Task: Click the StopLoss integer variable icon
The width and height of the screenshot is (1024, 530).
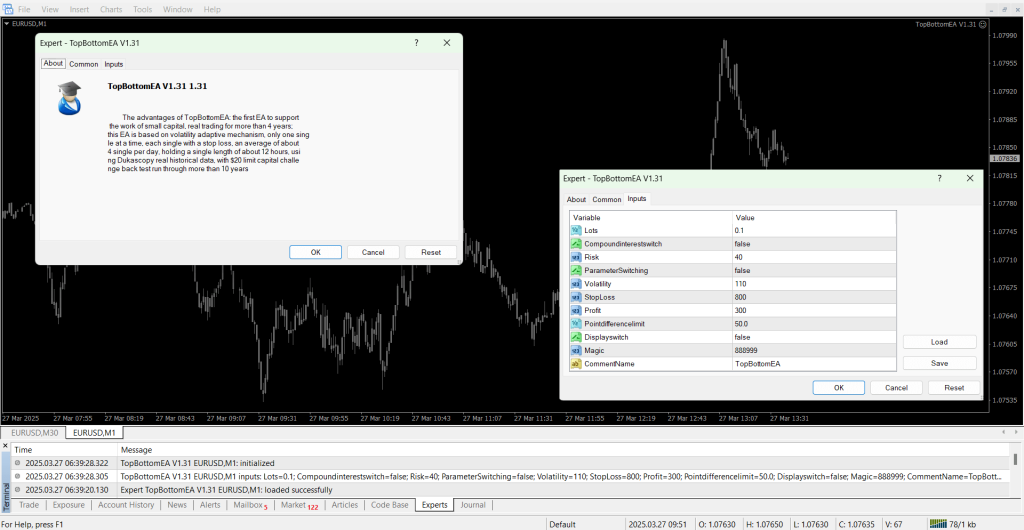Action: click(x=576, y=297)
